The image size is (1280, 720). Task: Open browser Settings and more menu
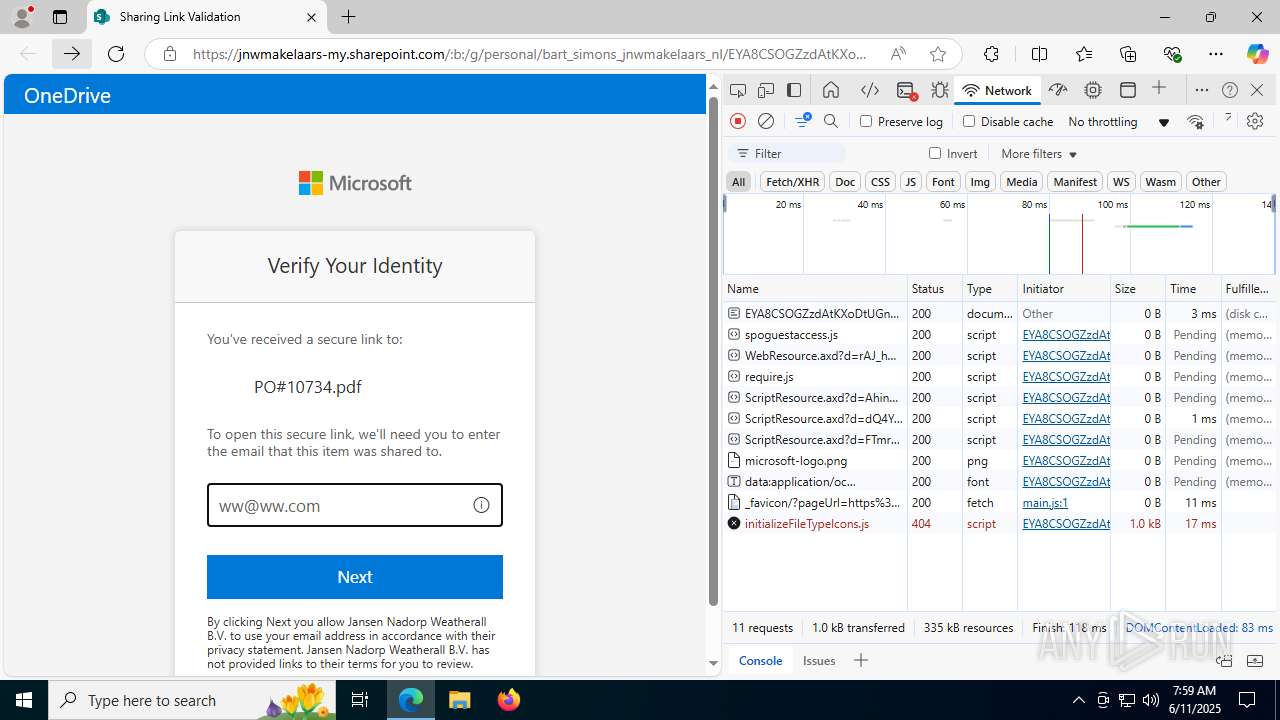pyautogui.click(x=1216, y=54)
